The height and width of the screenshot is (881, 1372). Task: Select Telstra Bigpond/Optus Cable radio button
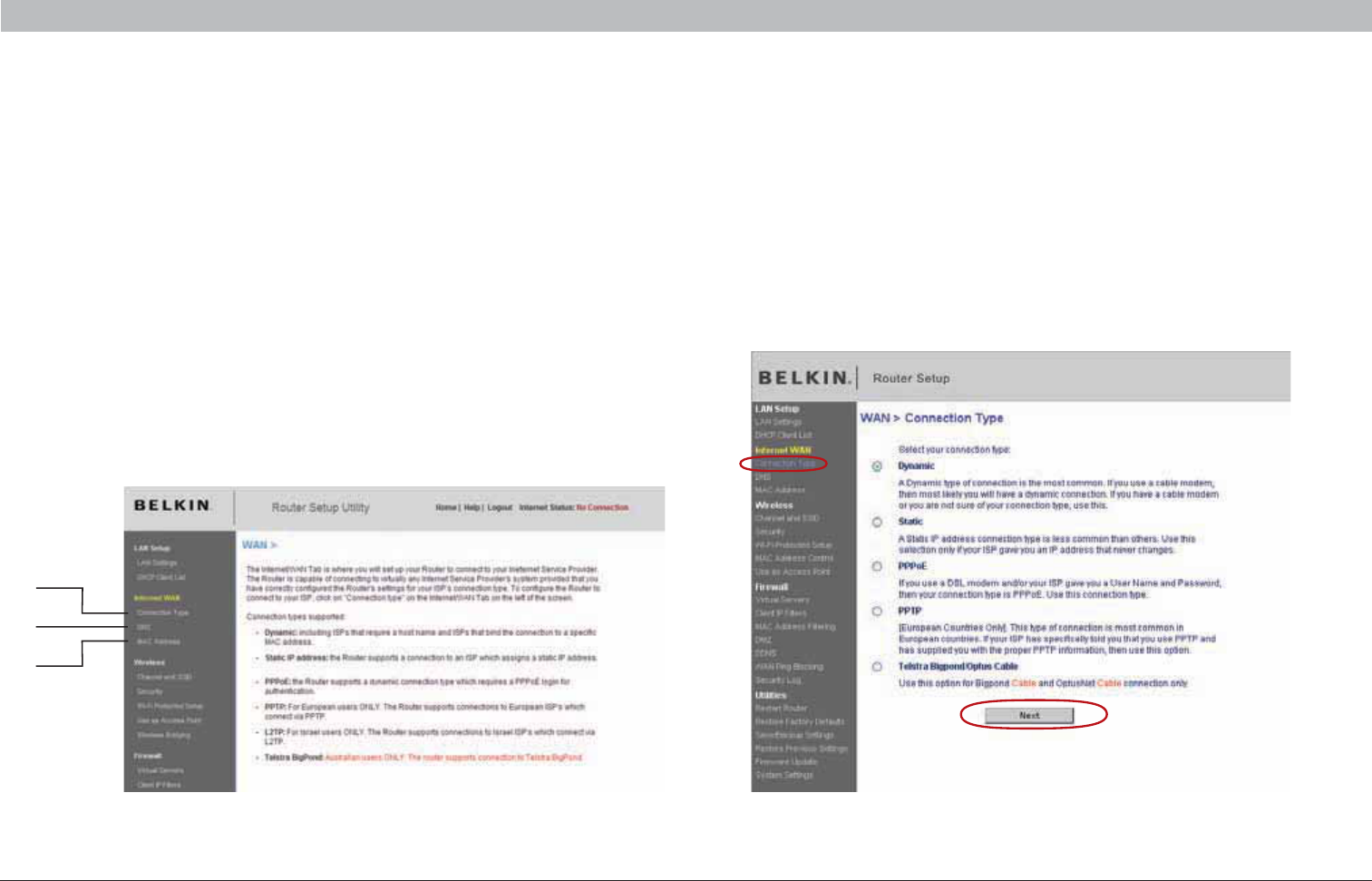[877, 667]
